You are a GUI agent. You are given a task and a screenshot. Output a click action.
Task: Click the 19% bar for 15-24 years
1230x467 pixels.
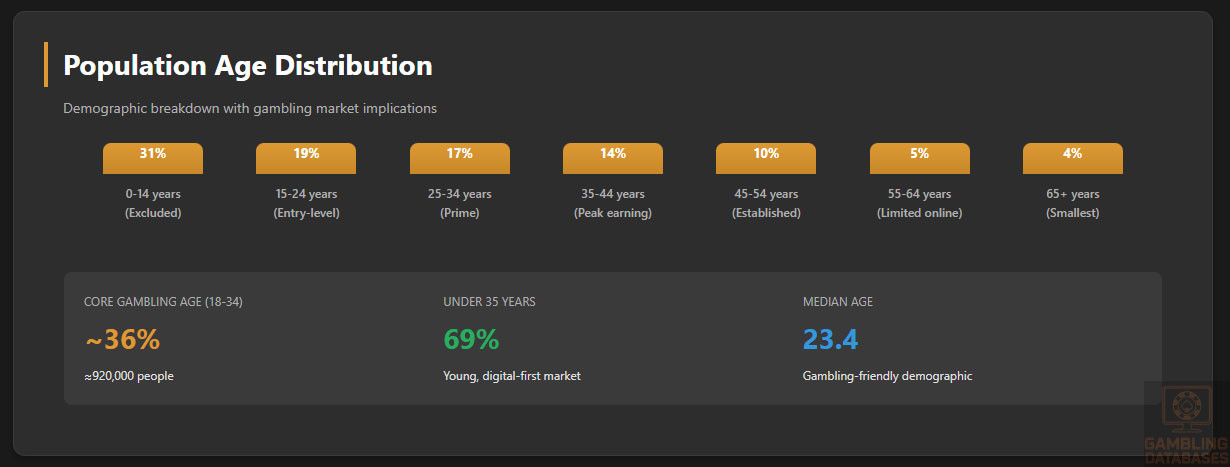click(x=306, y=158)
